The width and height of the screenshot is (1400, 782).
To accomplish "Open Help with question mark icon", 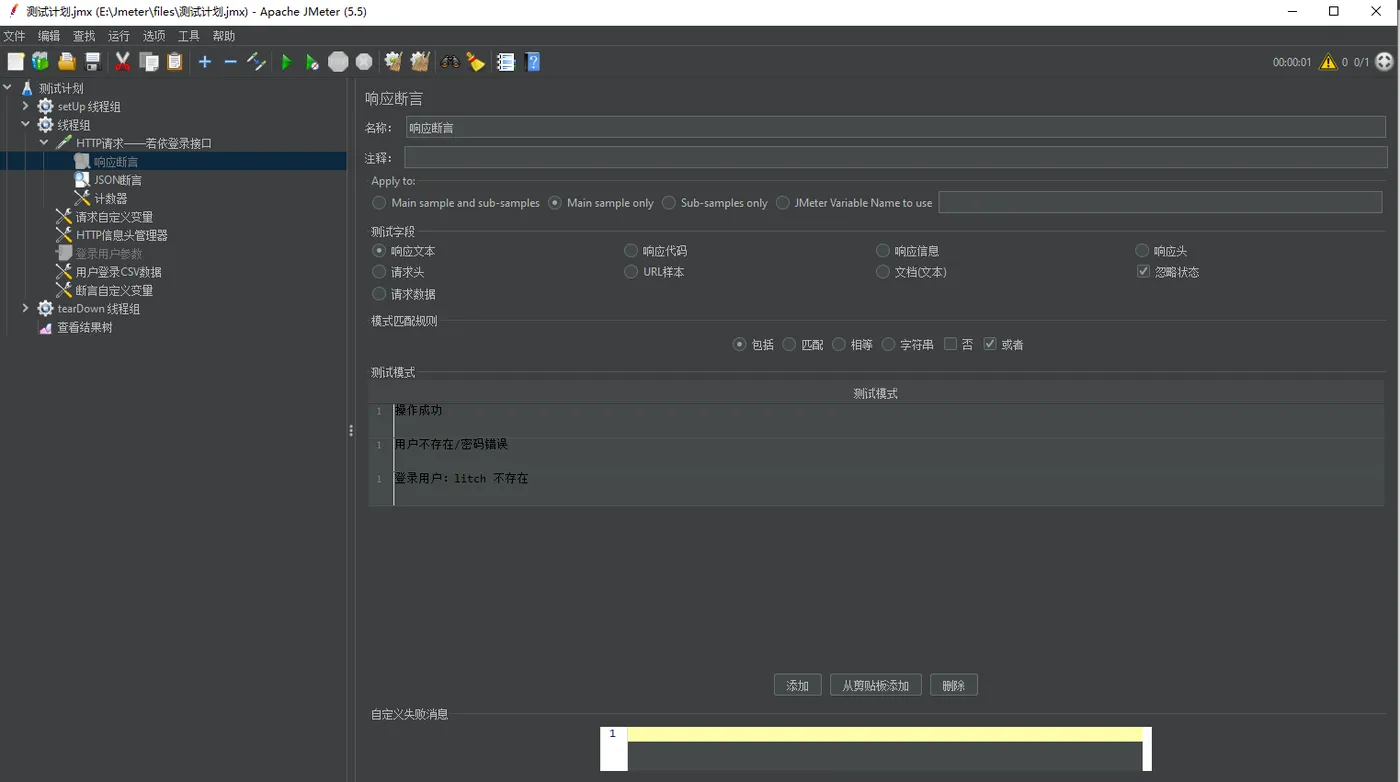I will [x=533, y=62].
